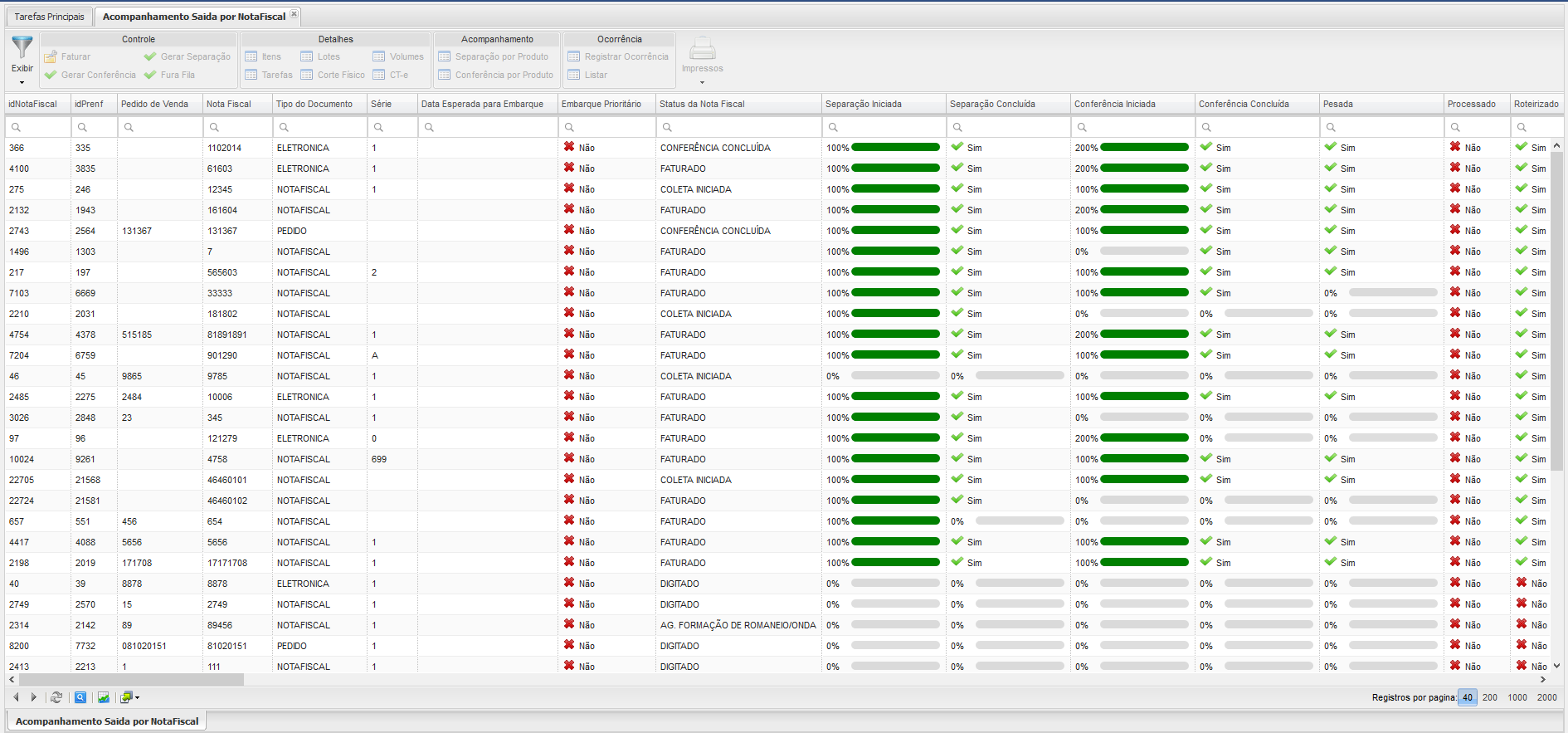1568x733 pixels.
Task: Open export options dropdown arrow
Action: [x=137, y=697]
